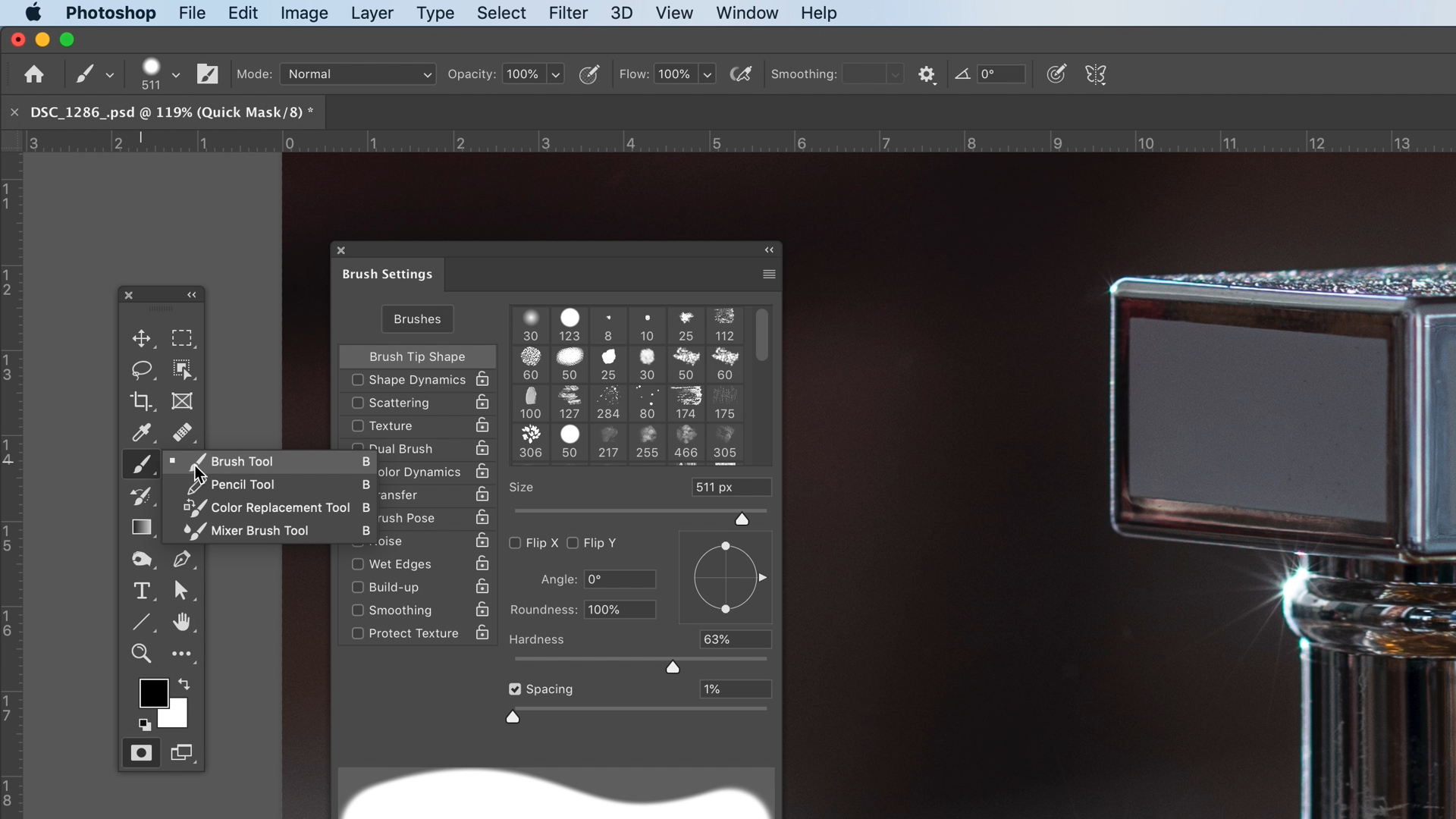1456x819 pixels.
Task: Enable pressure for size
Action: point(1056,74)
